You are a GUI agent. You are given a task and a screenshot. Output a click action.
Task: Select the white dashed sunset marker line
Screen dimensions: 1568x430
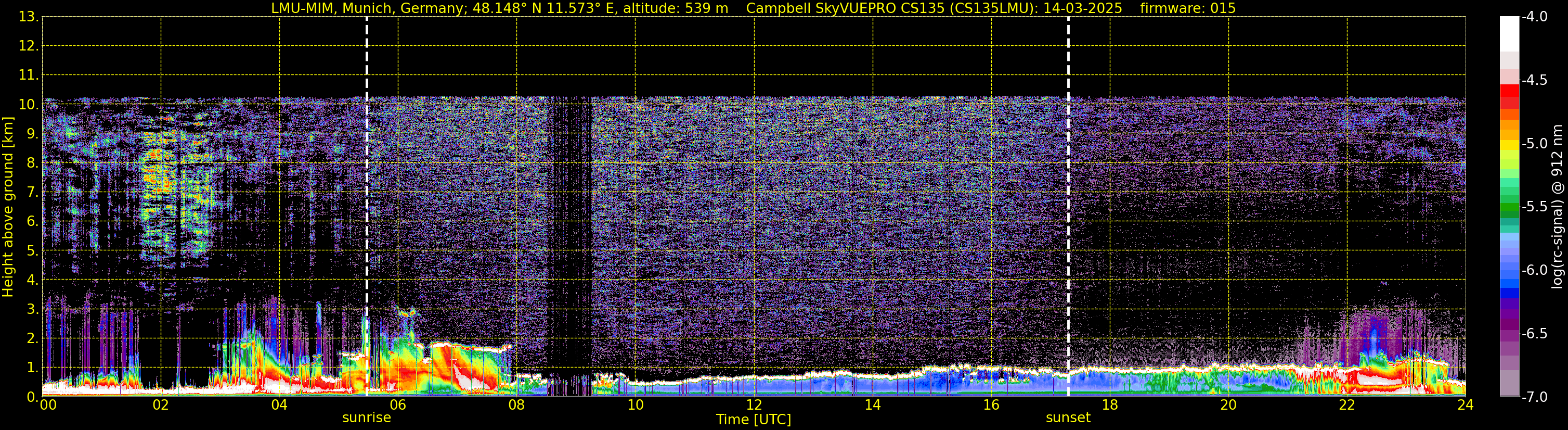1068,207
